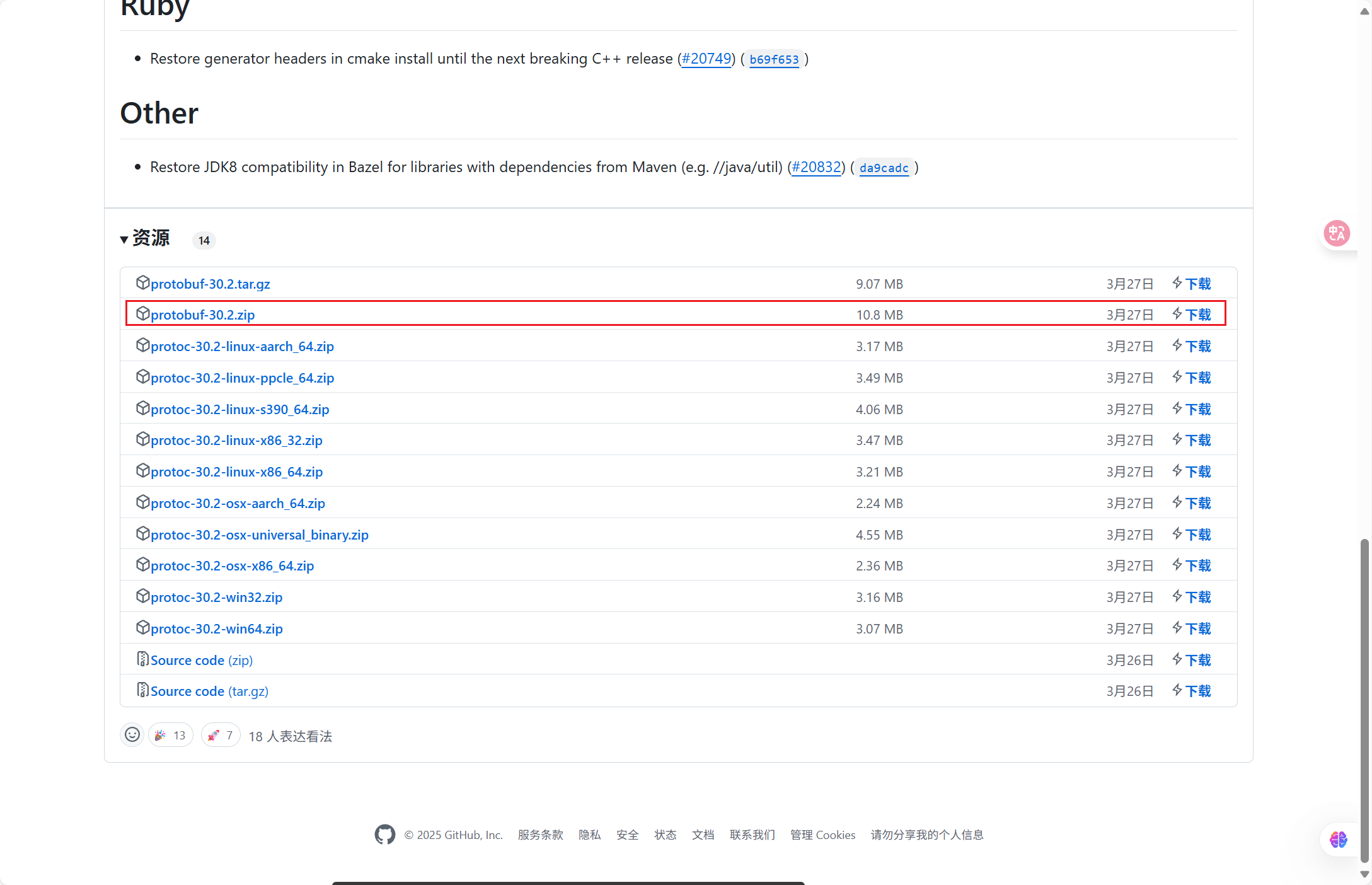Open 服务条款 footer link

(540, 835)
